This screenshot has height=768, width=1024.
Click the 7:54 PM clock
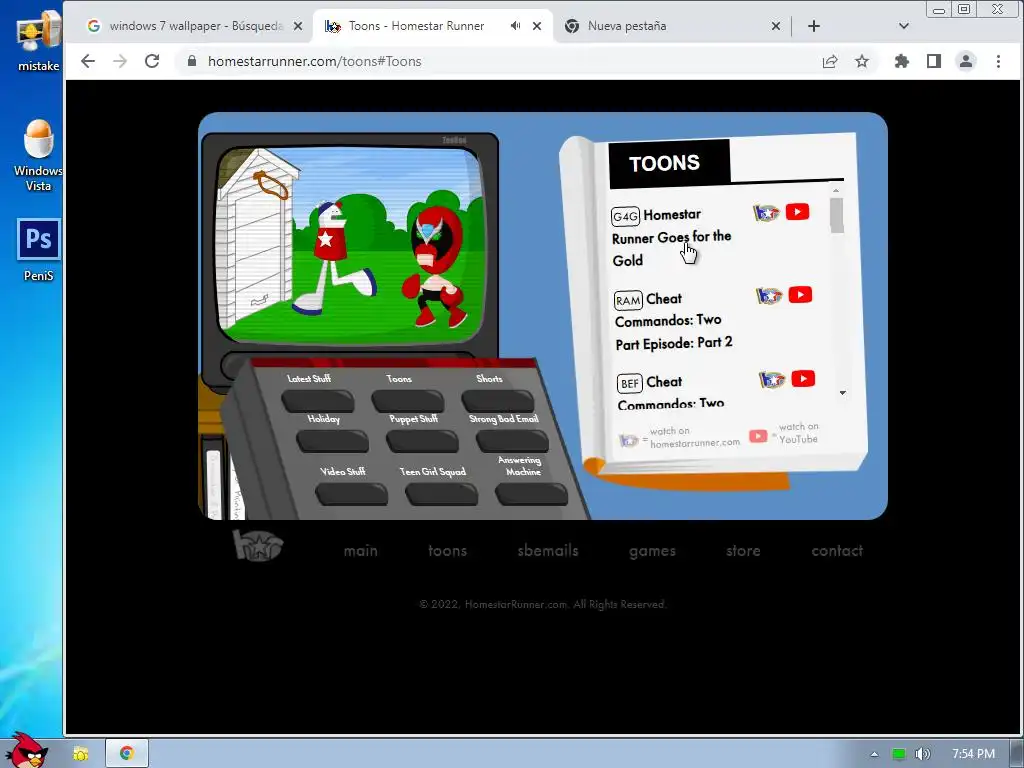pos(973,754)
